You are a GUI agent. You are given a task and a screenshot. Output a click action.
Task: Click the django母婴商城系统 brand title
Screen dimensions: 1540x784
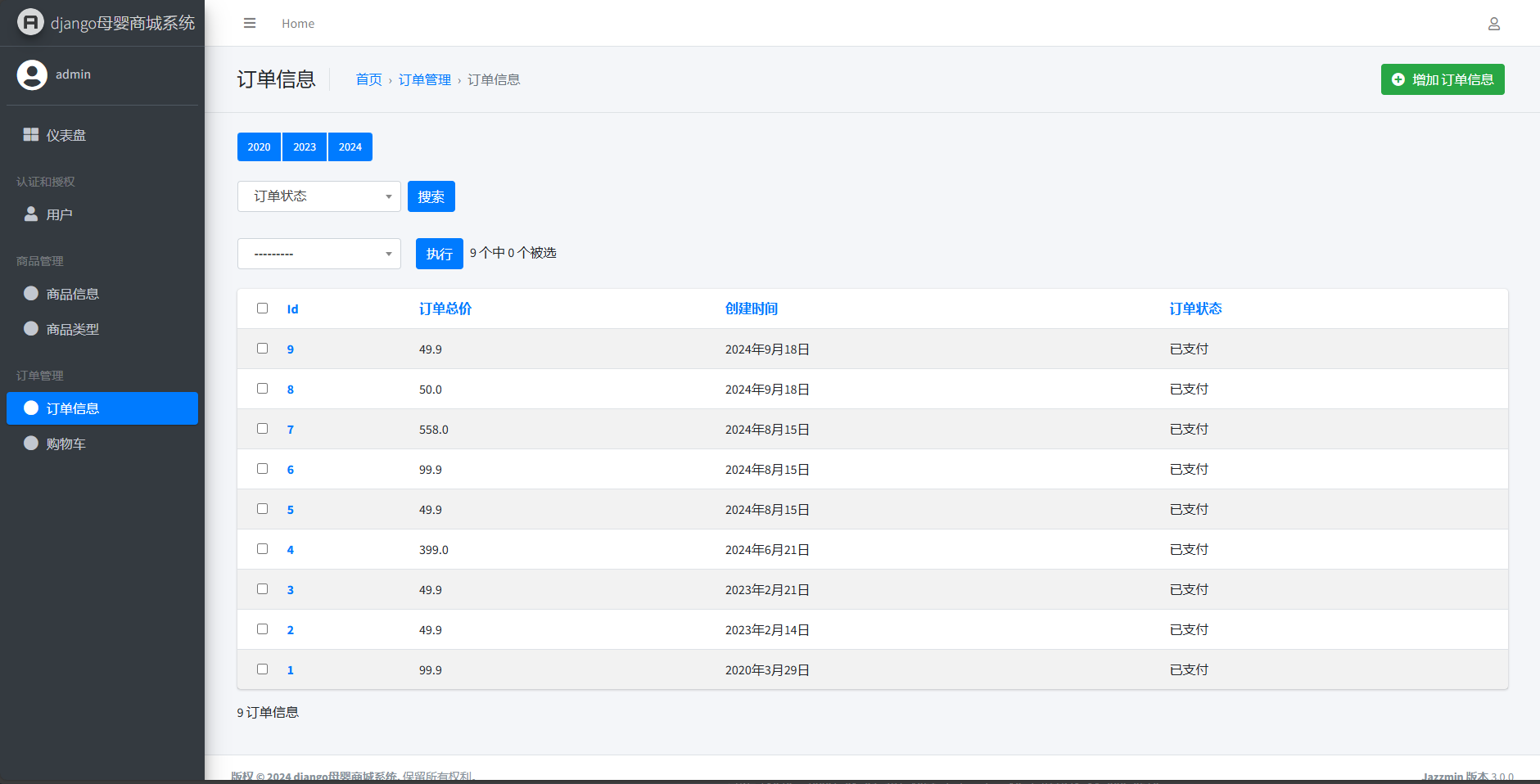tap(123, 23)
